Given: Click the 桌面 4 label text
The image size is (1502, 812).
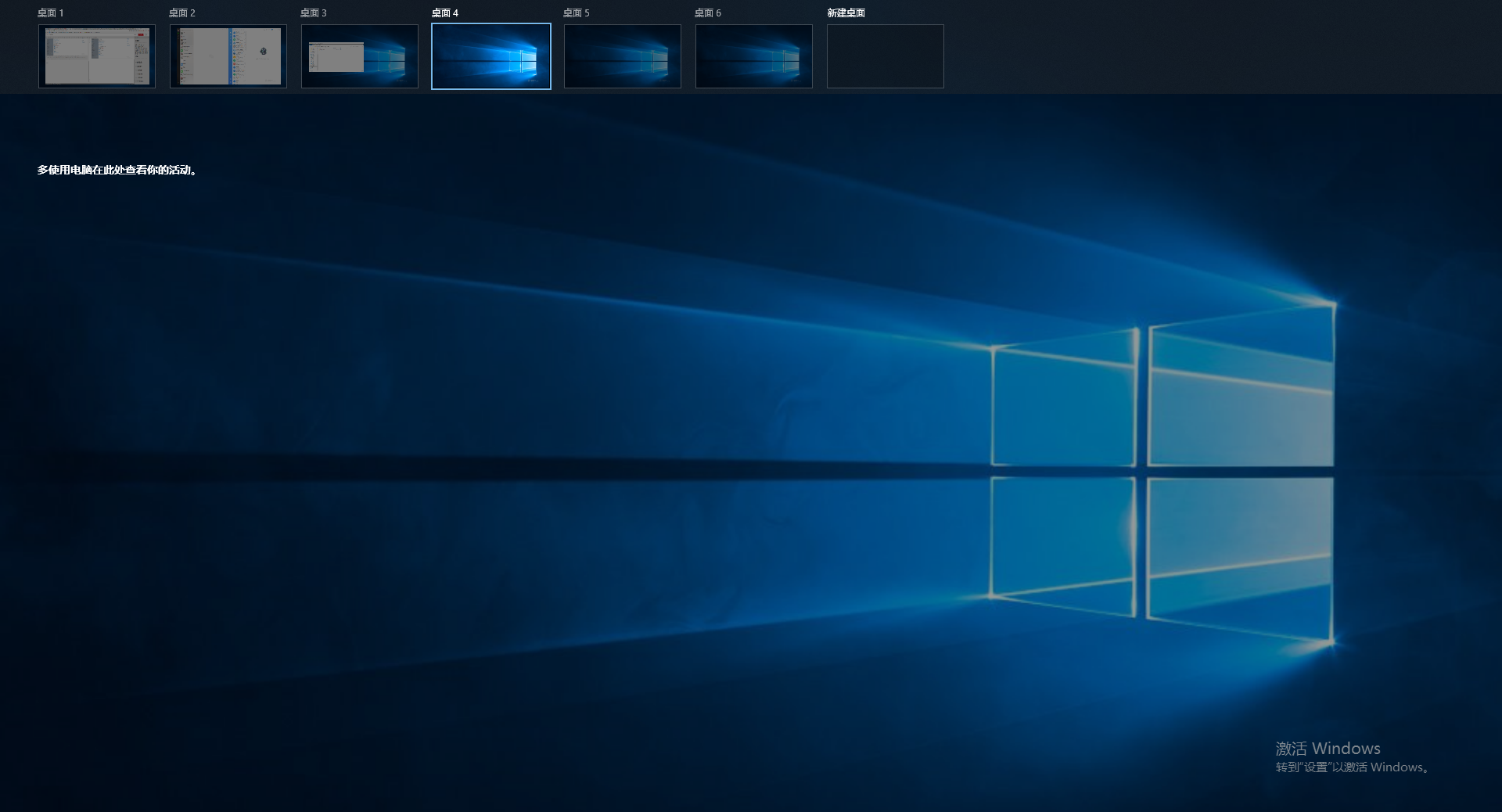Looking at the screenshot, I should [445, 13].
